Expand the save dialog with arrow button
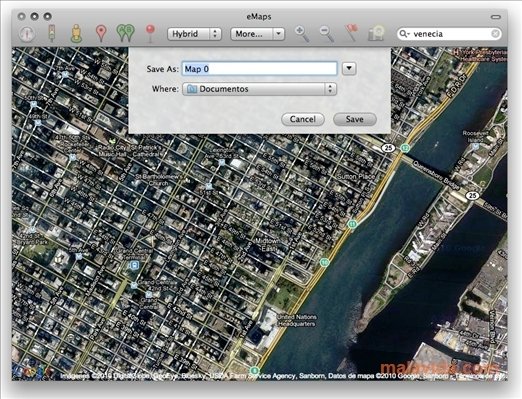Screen dimensions: 522x399 (349, 69)
